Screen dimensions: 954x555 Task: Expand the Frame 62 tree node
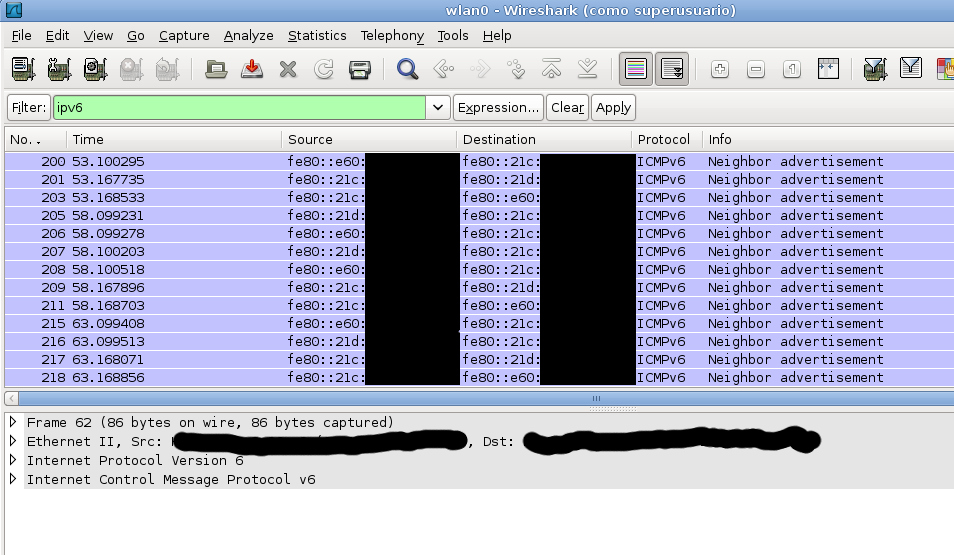point(13,421)
